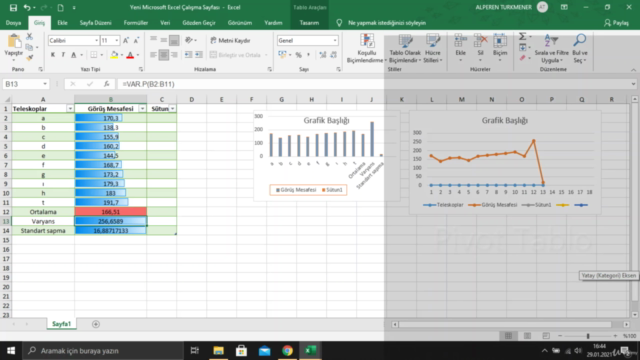Collapse the ribbon with chevron
640x360 pixels.
633,70
